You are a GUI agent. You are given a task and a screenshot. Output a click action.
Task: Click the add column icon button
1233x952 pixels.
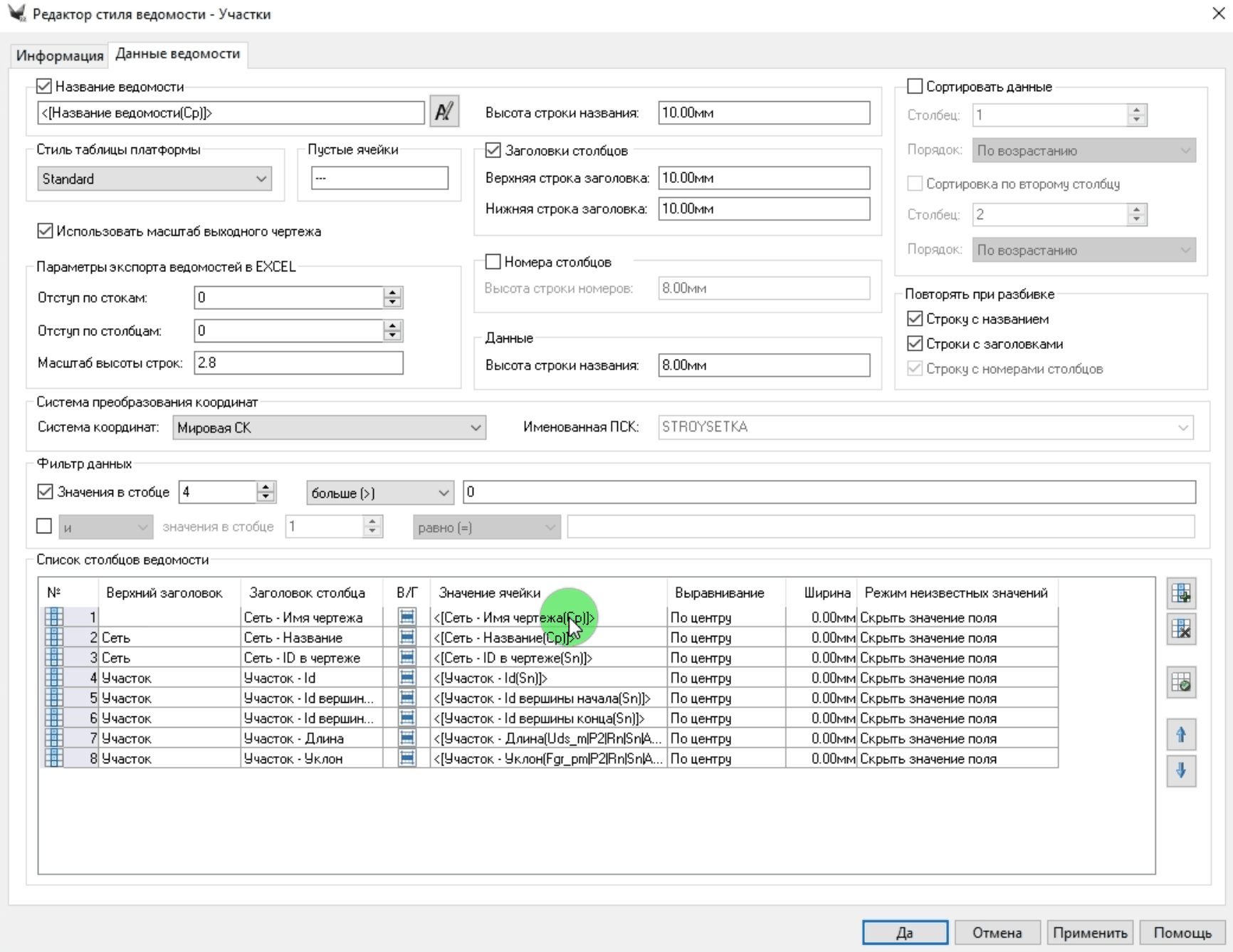coord(1181,593)
